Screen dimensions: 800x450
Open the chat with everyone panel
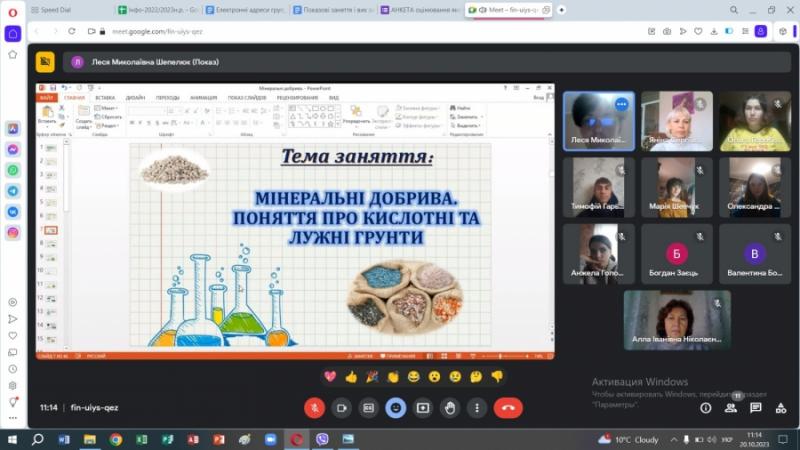756,408
